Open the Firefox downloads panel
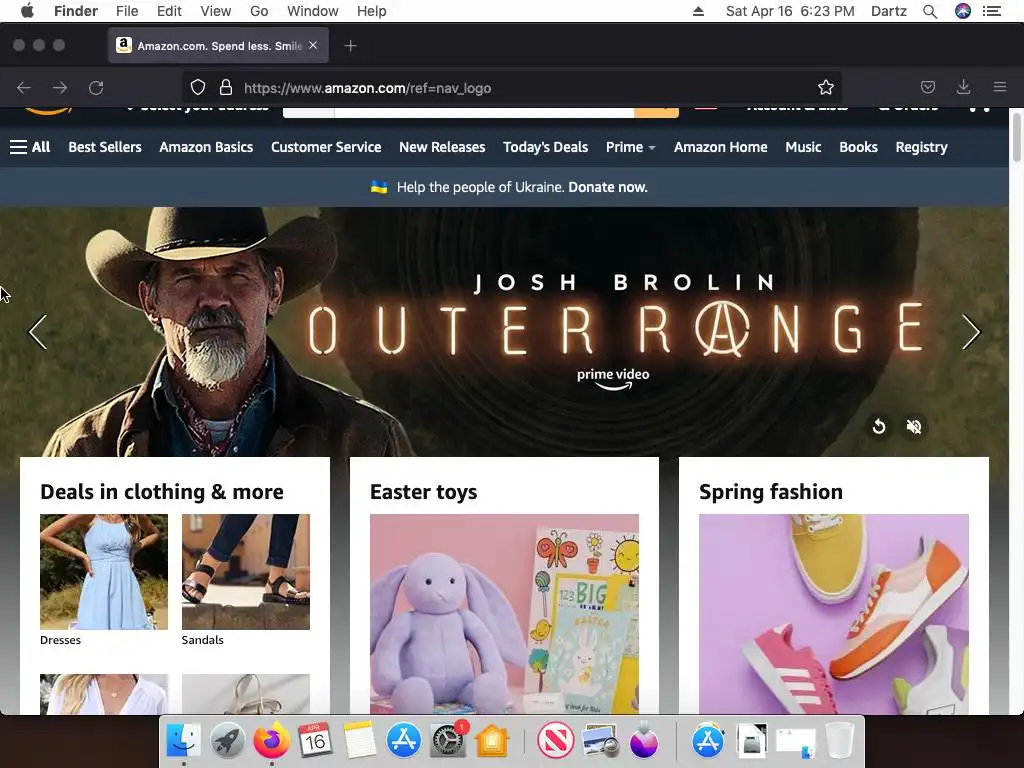The image size is (1024, 768). [x=963, y=87]
